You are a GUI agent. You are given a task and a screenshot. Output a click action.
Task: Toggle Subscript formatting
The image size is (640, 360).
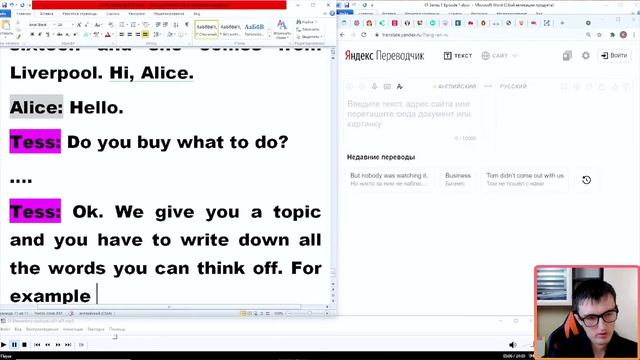(x=68, y=35)
